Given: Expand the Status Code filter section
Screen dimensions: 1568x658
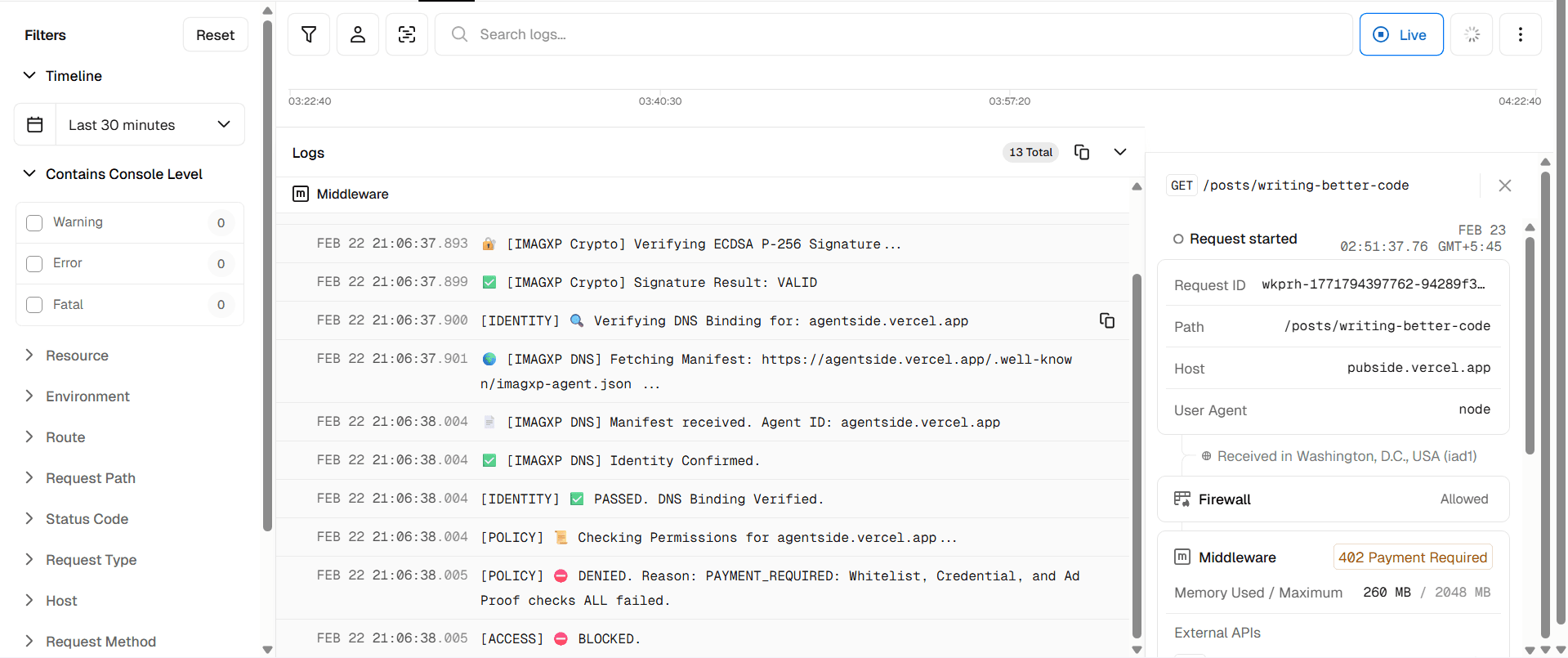Looking at the screenshot, I should point(87,519).
